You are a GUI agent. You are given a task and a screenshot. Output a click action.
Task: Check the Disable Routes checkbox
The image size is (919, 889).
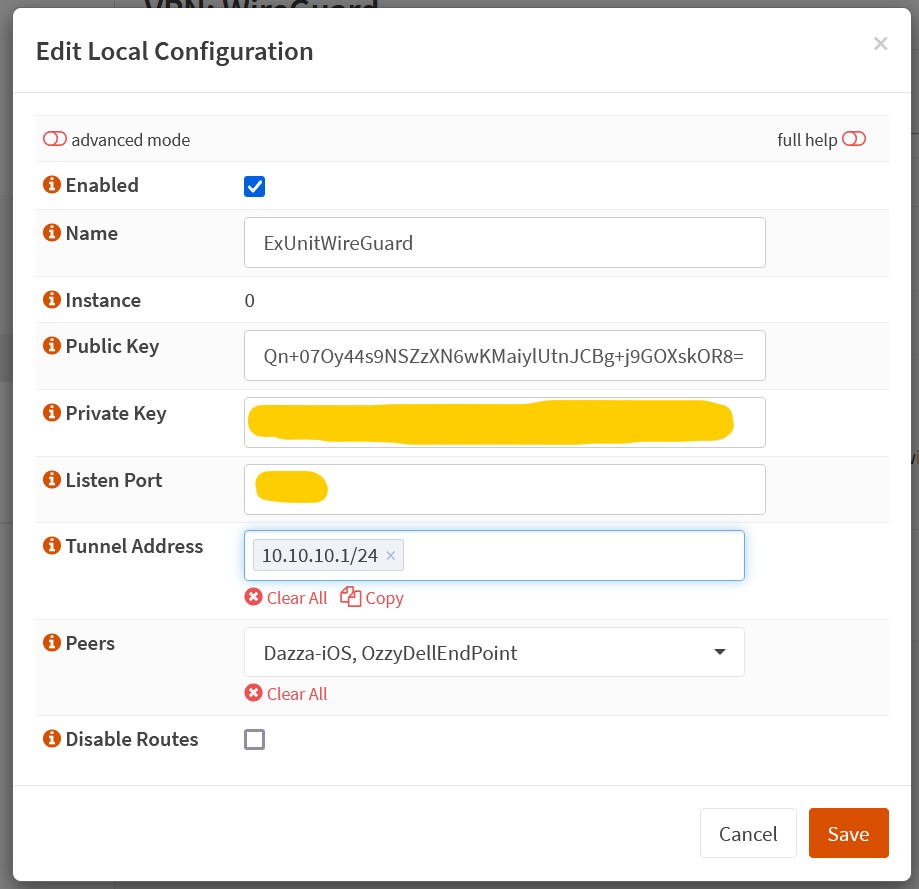pos(255,740)
